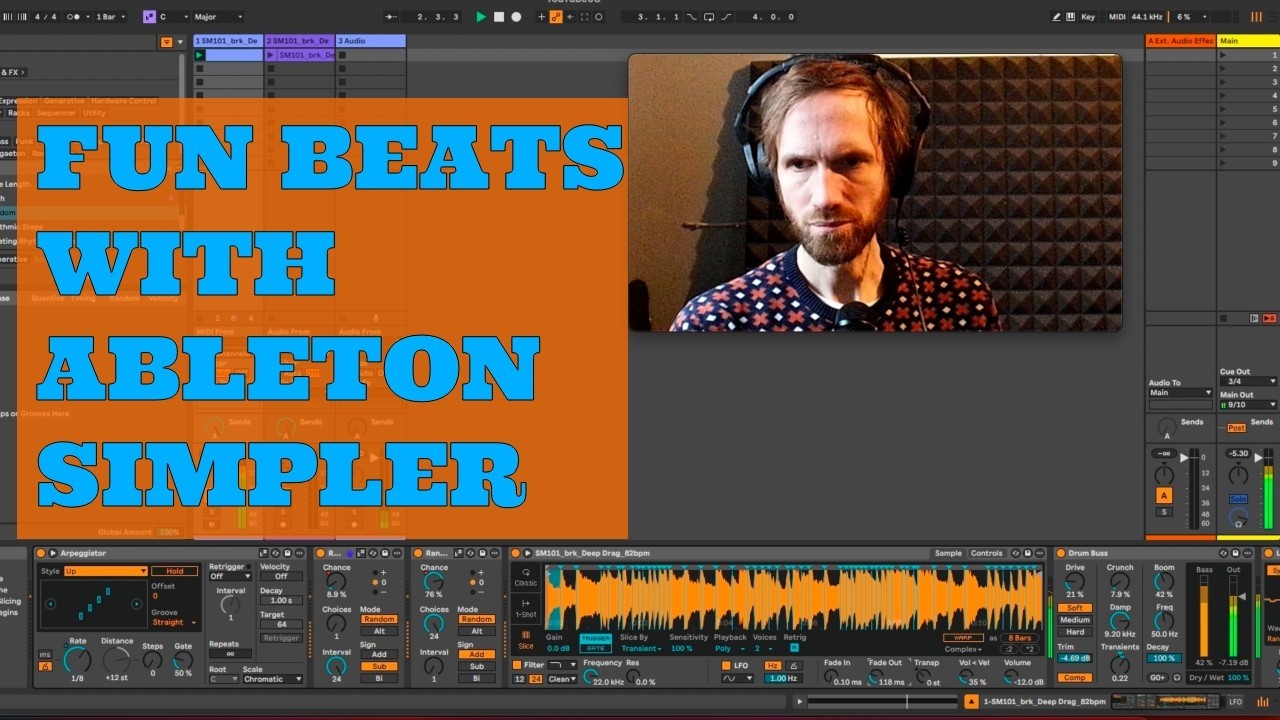Image resolution: width=1280 pixels, height=720 pixels.
Task: Click the Simpler Retrig R icon
Action: click(794, 648)
